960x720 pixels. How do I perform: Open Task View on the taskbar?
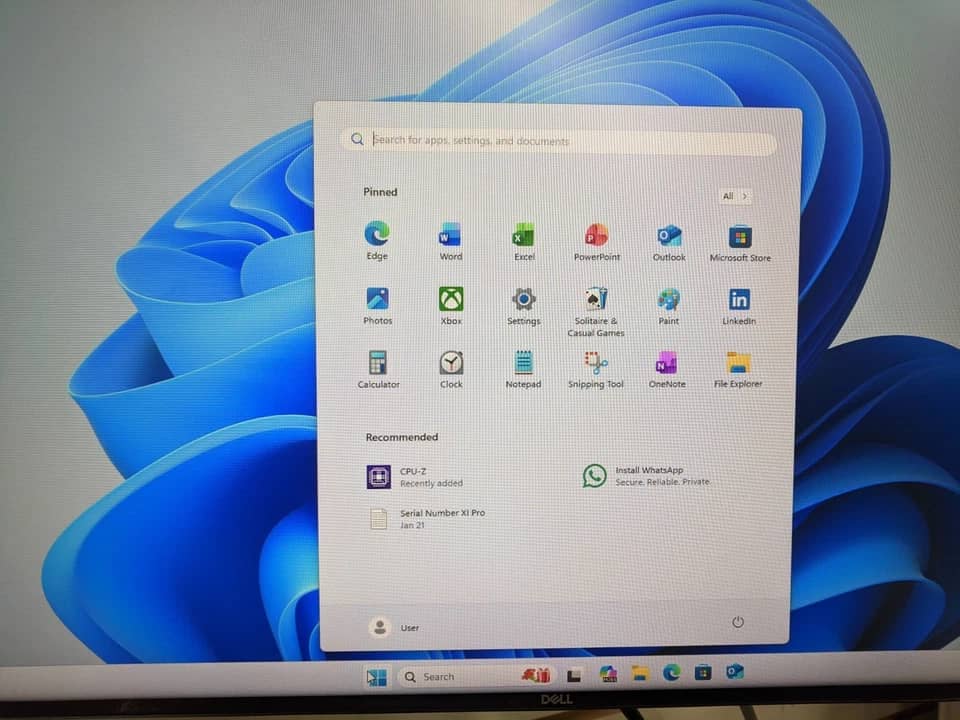coord(574,675)
